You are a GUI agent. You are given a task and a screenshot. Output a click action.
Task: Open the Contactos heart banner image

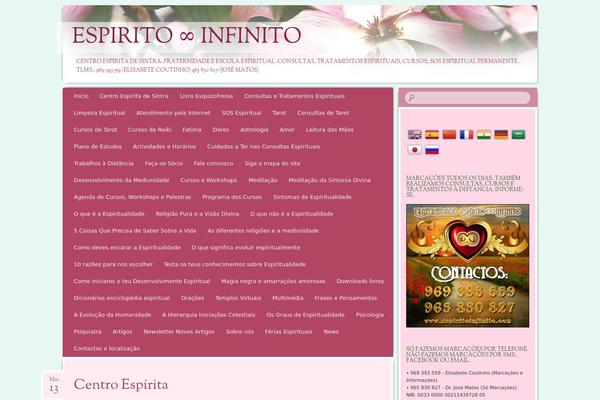pos(468,266)
